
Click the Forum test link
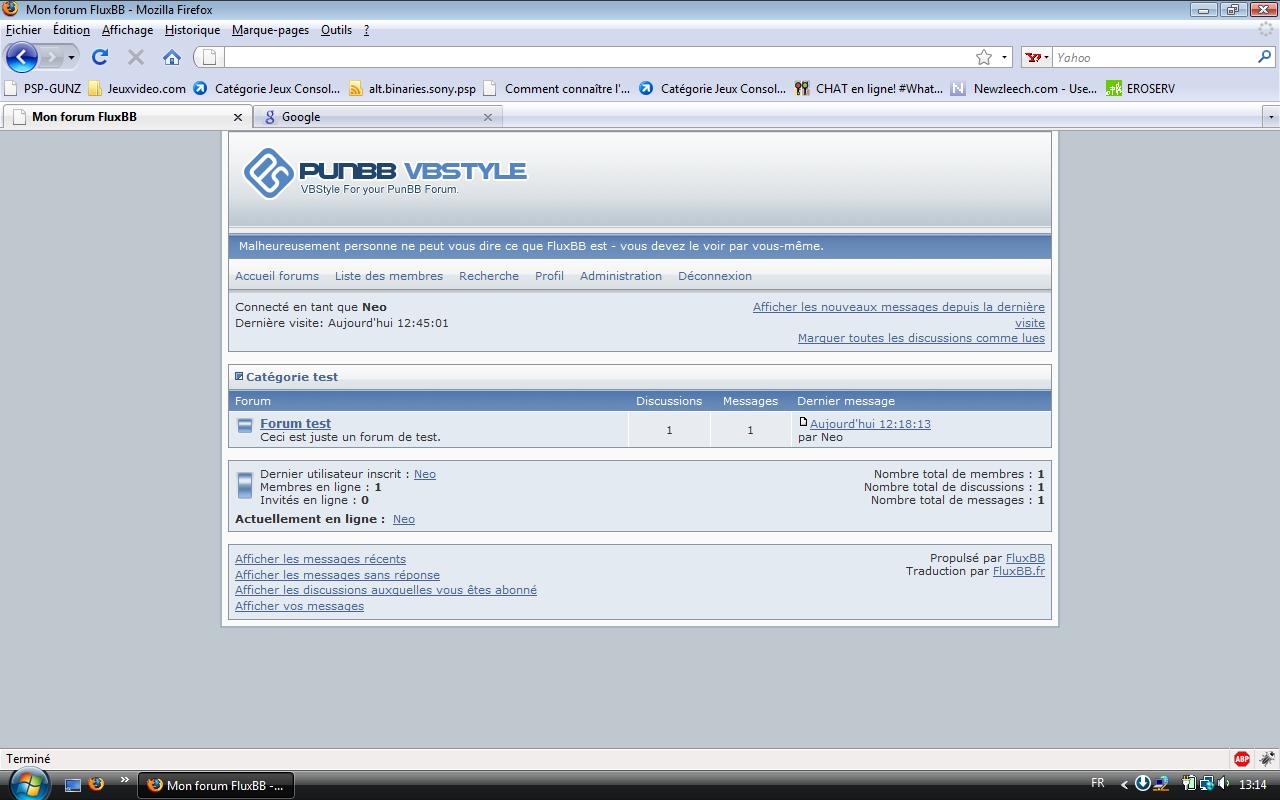(295, 424)
